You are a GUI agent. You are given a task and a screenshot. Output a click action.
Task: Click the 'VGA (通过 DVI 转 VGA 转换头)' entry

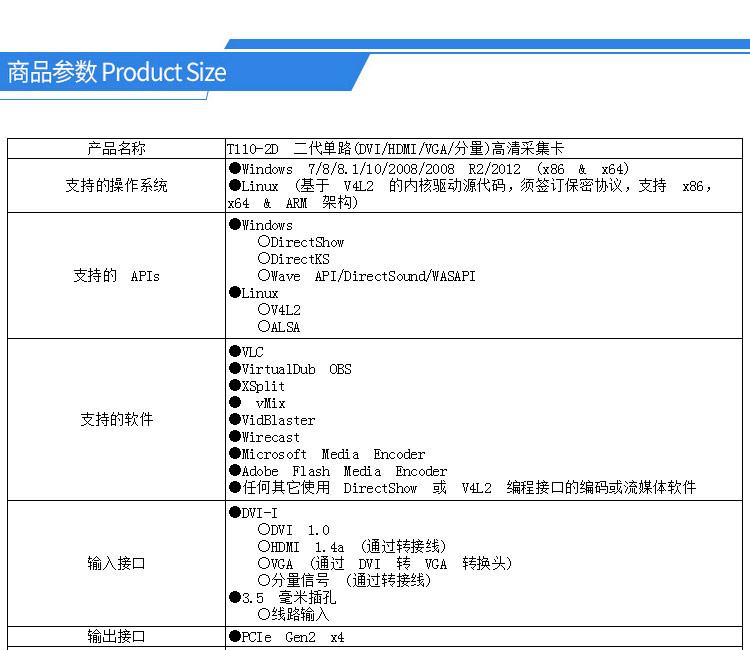click(385, 563)
